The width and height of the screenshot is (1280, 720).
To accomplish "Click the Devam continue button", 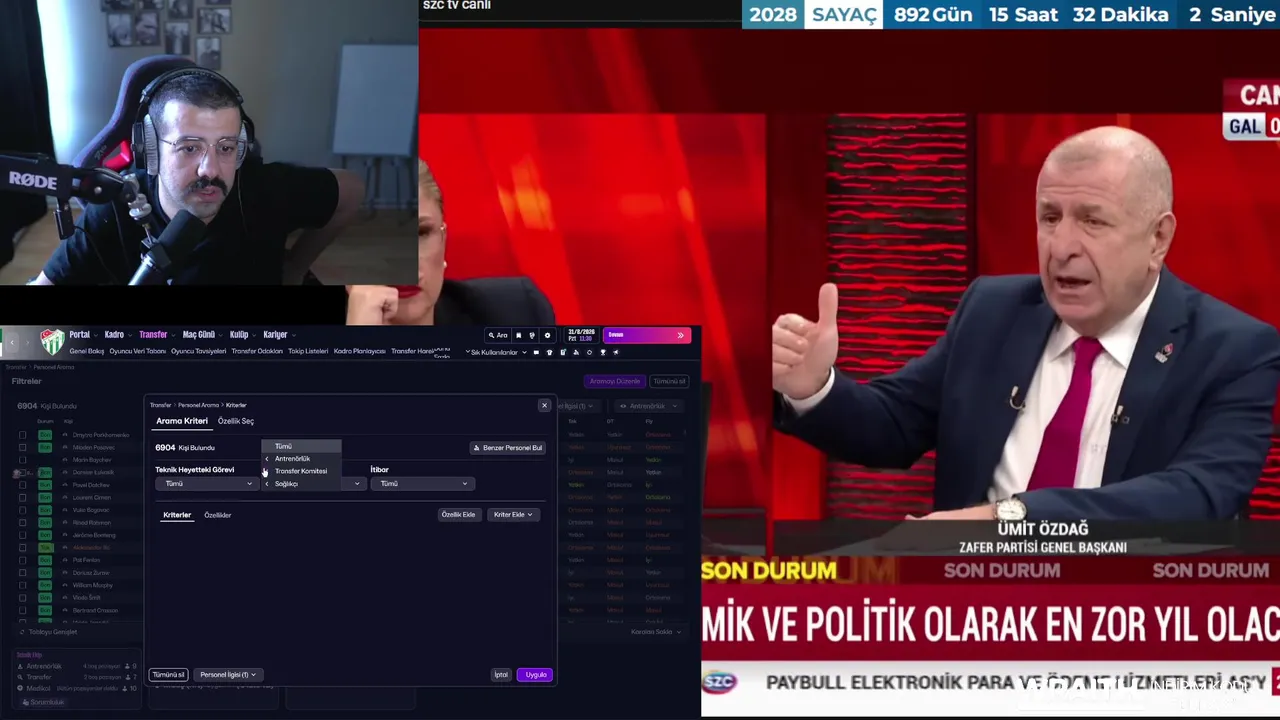I will pos(647,335).
